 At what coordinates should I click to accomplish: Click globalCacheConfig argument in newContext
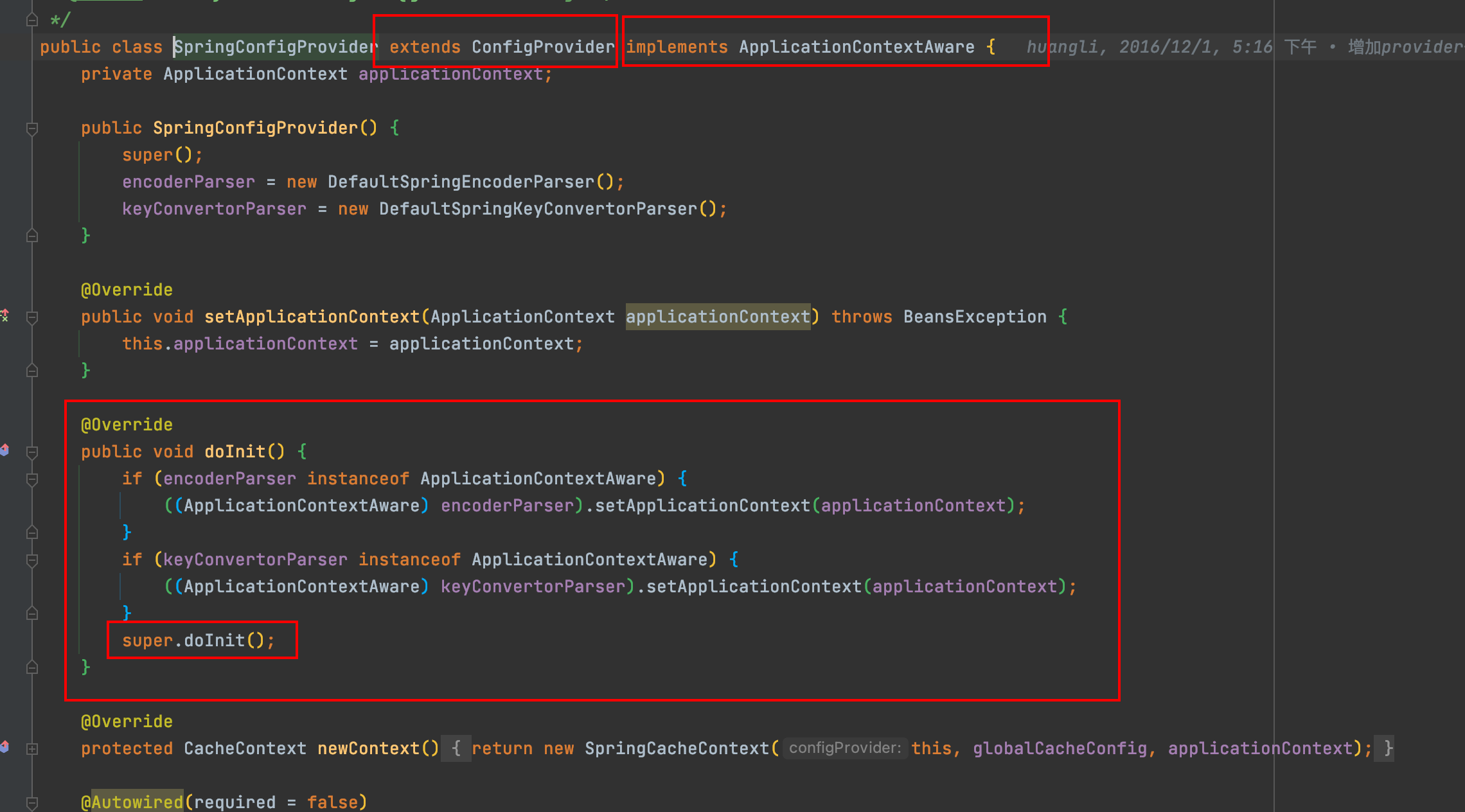1060,748
